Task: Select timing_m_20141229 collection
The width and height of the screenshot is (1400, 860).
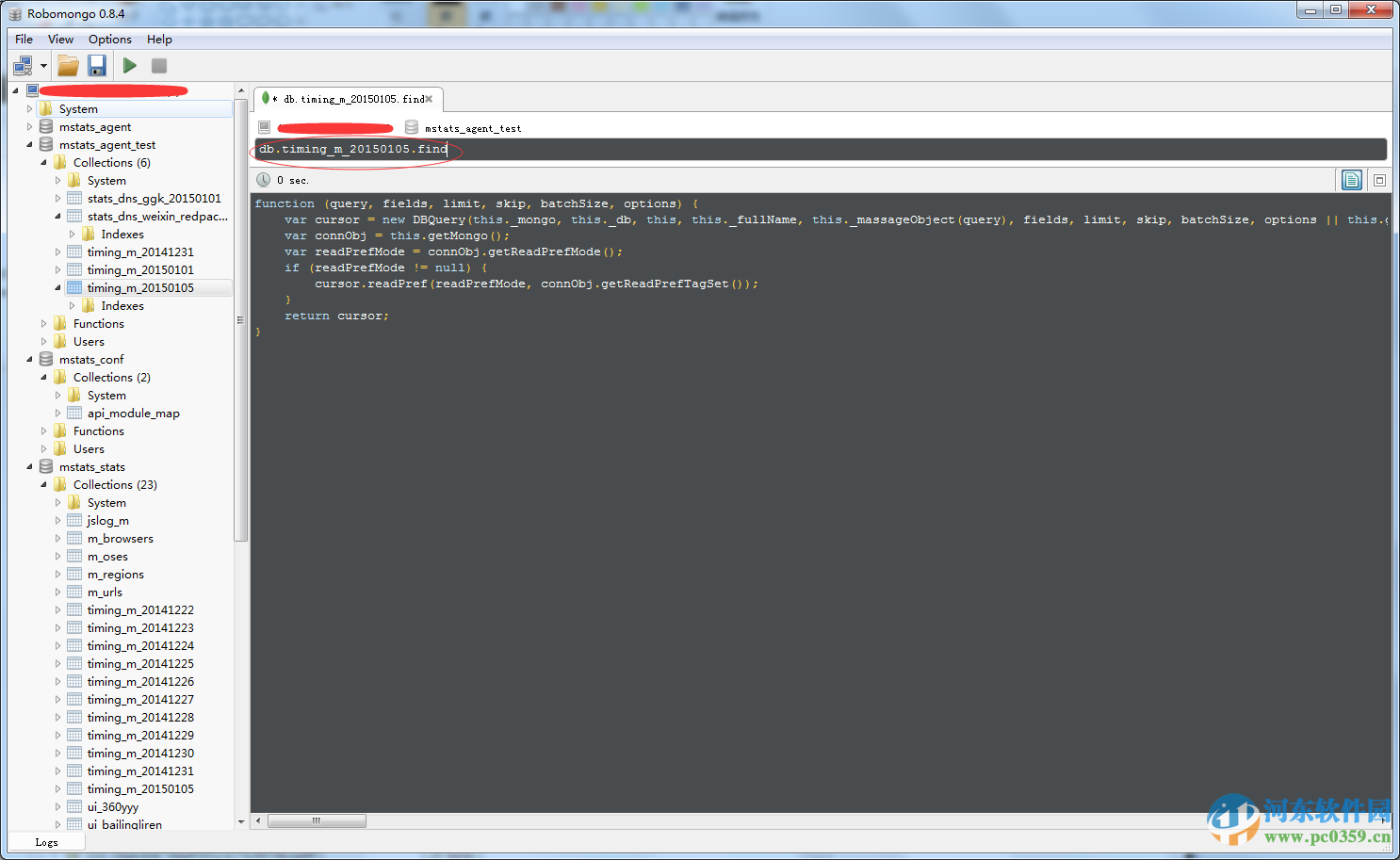Action: click(140, 736)
